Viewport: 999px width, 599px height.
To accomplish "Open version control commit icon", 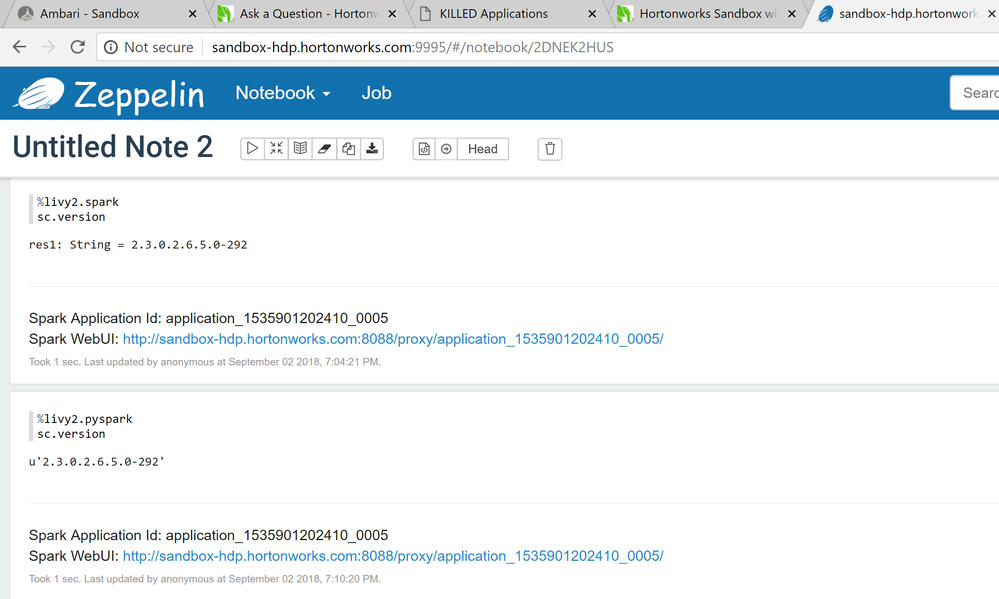I will click(x=424, y=148).
